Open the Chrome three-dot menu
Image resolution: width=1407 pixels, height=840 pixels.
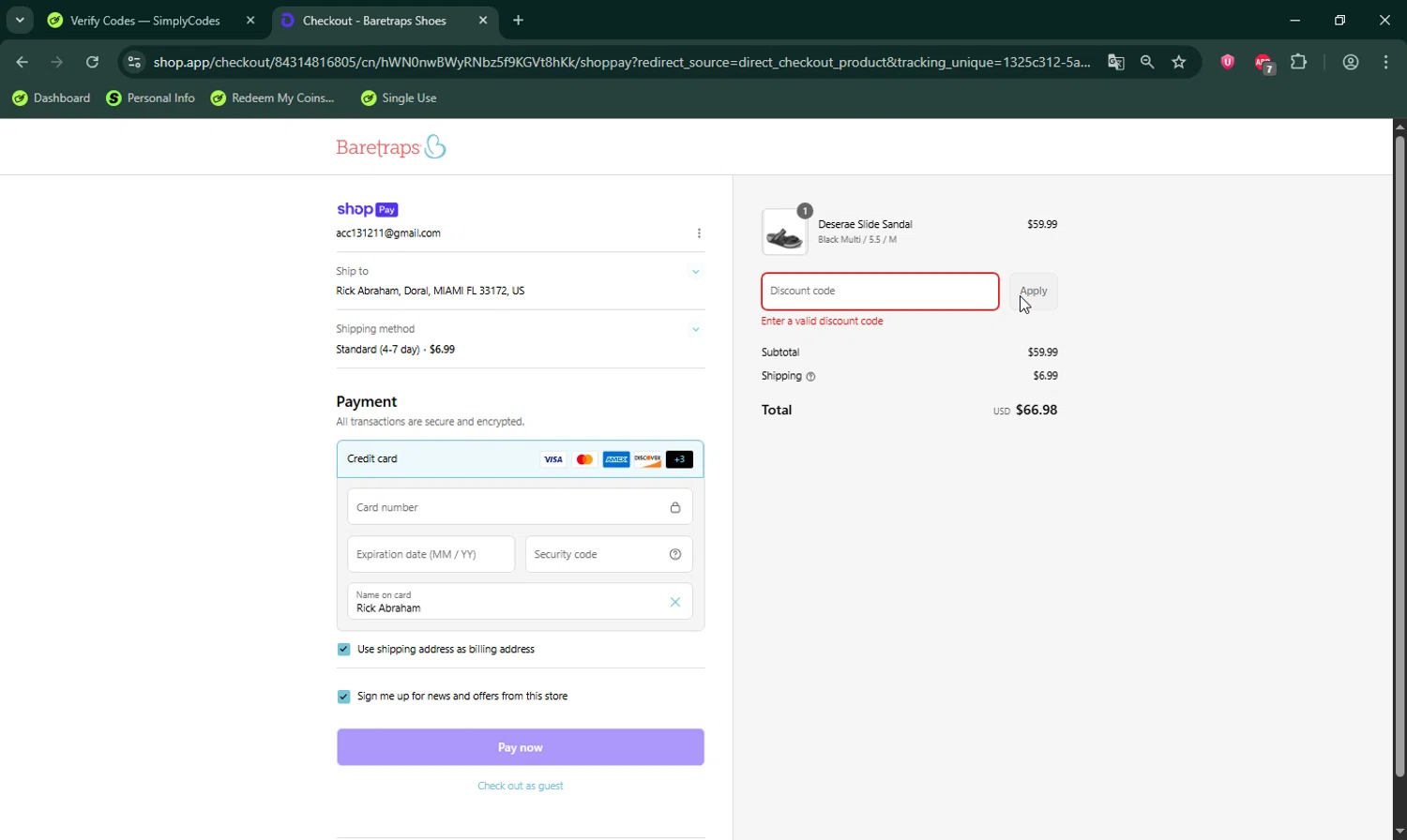tap(1385, 62)
